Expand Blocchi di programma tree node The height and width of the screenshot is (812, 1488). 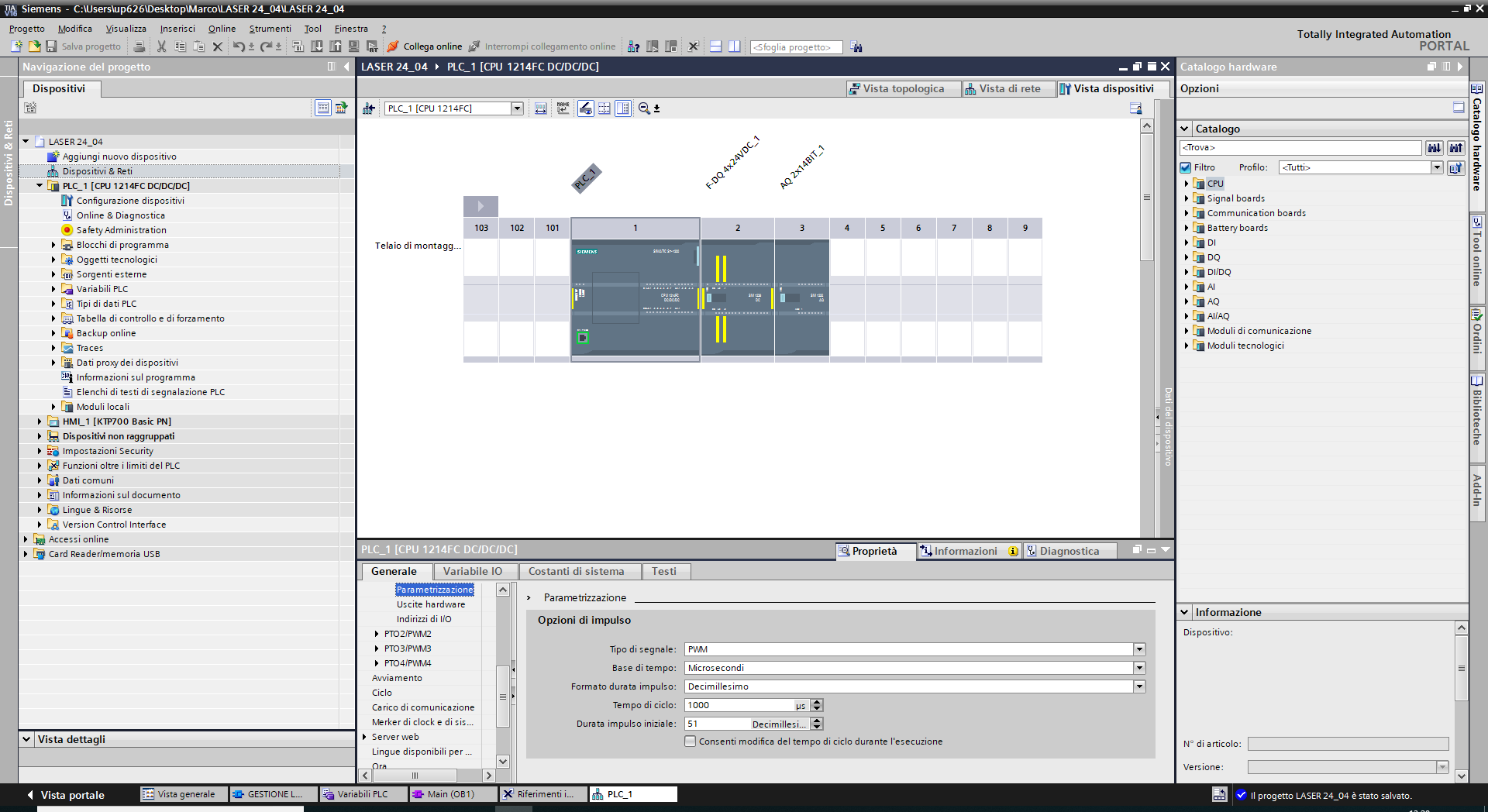53,245
